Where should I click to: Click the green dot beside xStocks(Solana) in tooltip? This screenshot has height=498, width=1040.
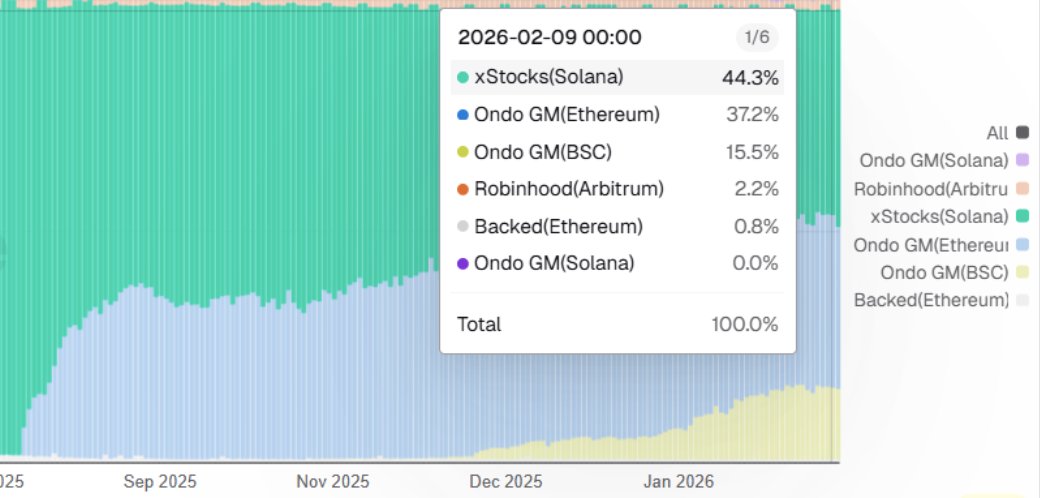coord(462,77)
